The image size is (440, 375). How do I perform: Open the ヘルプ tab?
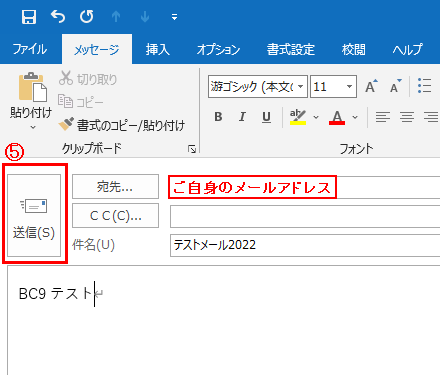click(408, 49)
